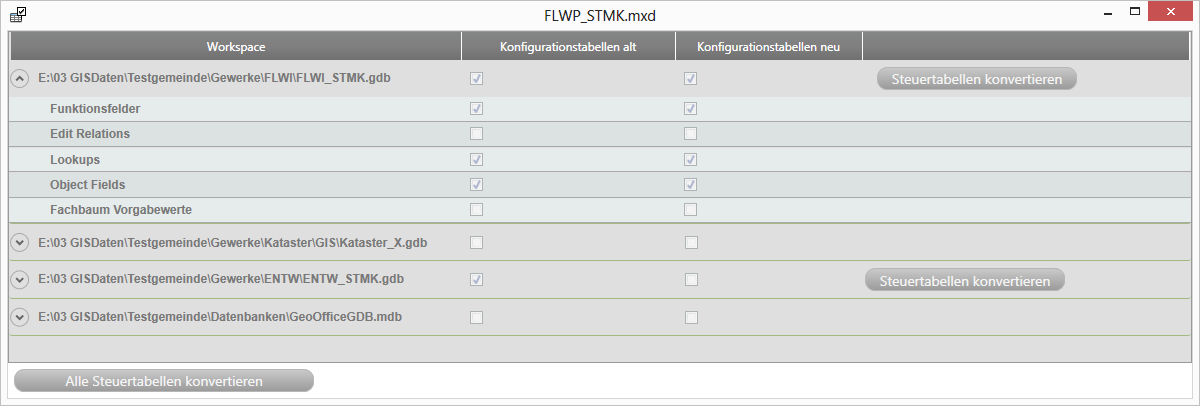Expand the Kataster_X.gdb workspace row

pyautogui.click(x=20, y=242)
